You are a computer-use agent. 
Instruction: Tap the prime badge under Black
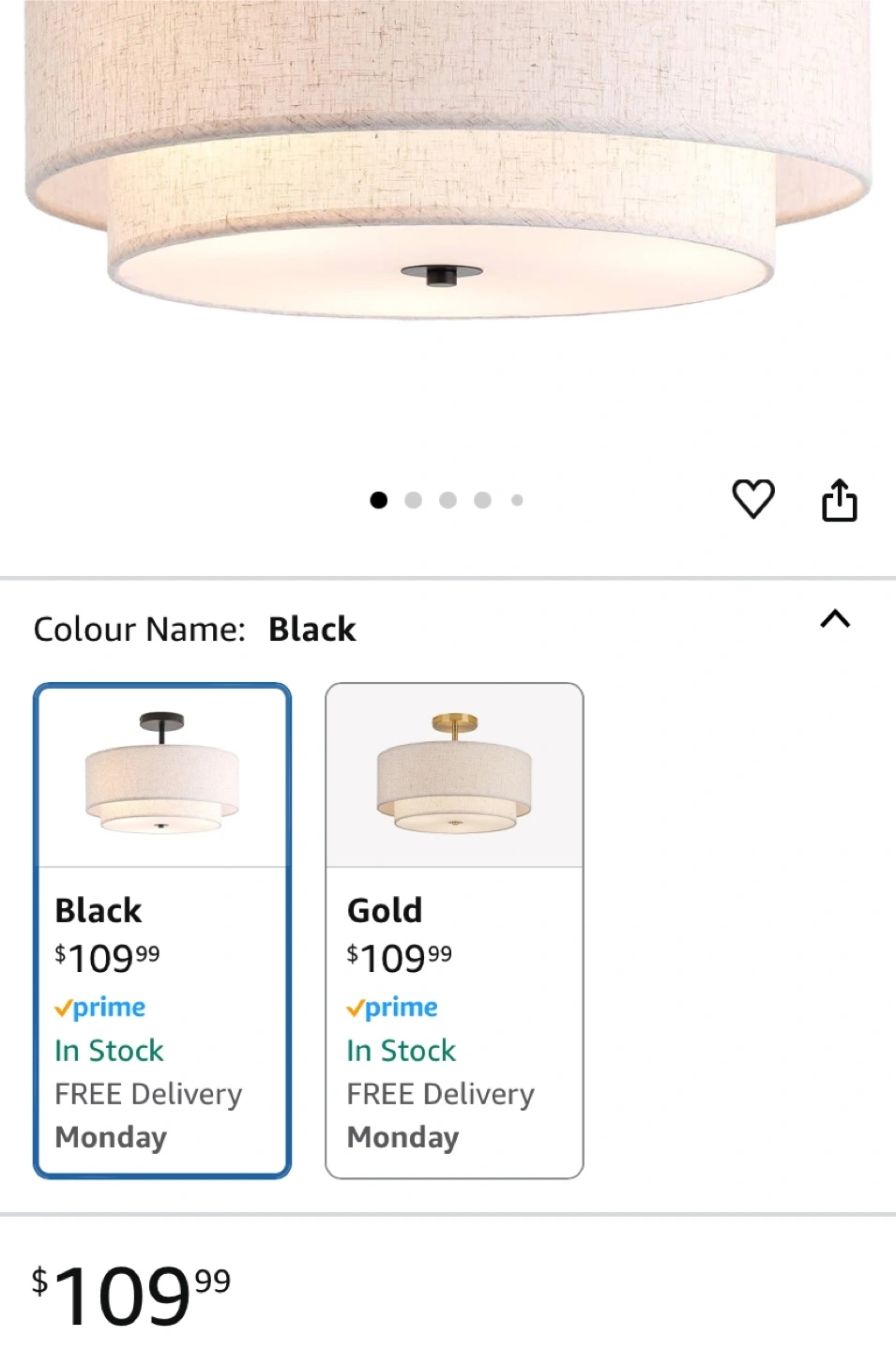click(100, 1008)
